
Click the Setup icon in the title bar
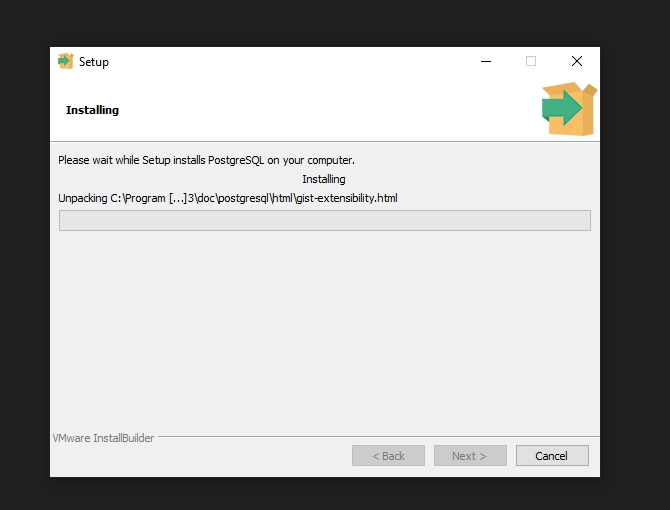[66, 61]
